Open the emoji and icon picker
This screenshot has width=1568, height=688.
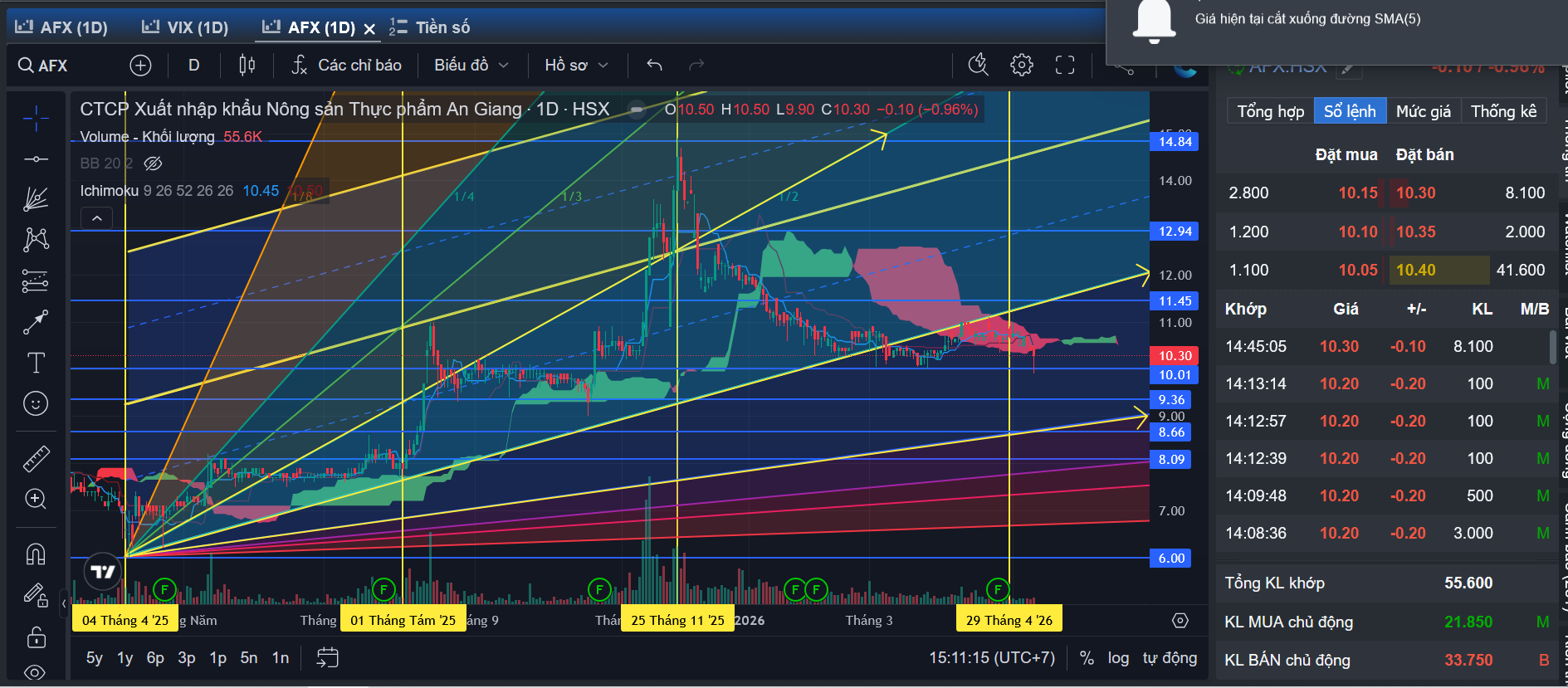pyautogui.click(x=36, y=404)
